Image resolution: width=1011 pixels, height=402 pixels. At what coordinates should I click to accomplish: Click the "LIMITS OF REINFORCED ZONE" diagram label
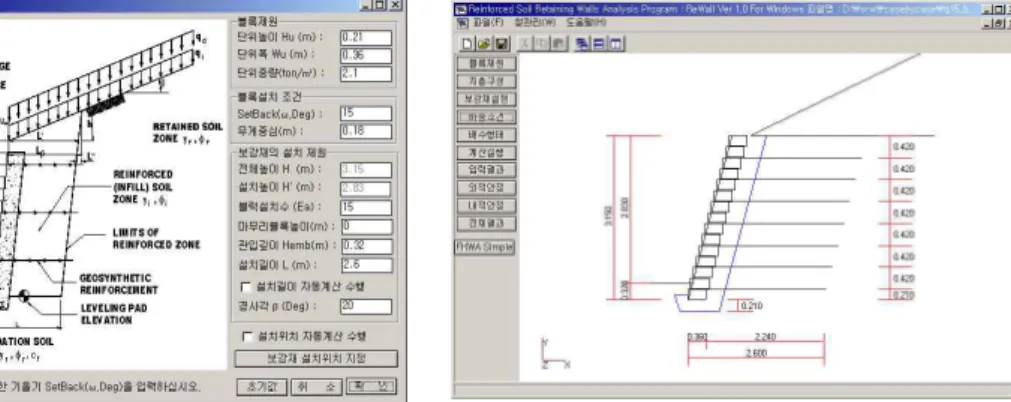156,238
